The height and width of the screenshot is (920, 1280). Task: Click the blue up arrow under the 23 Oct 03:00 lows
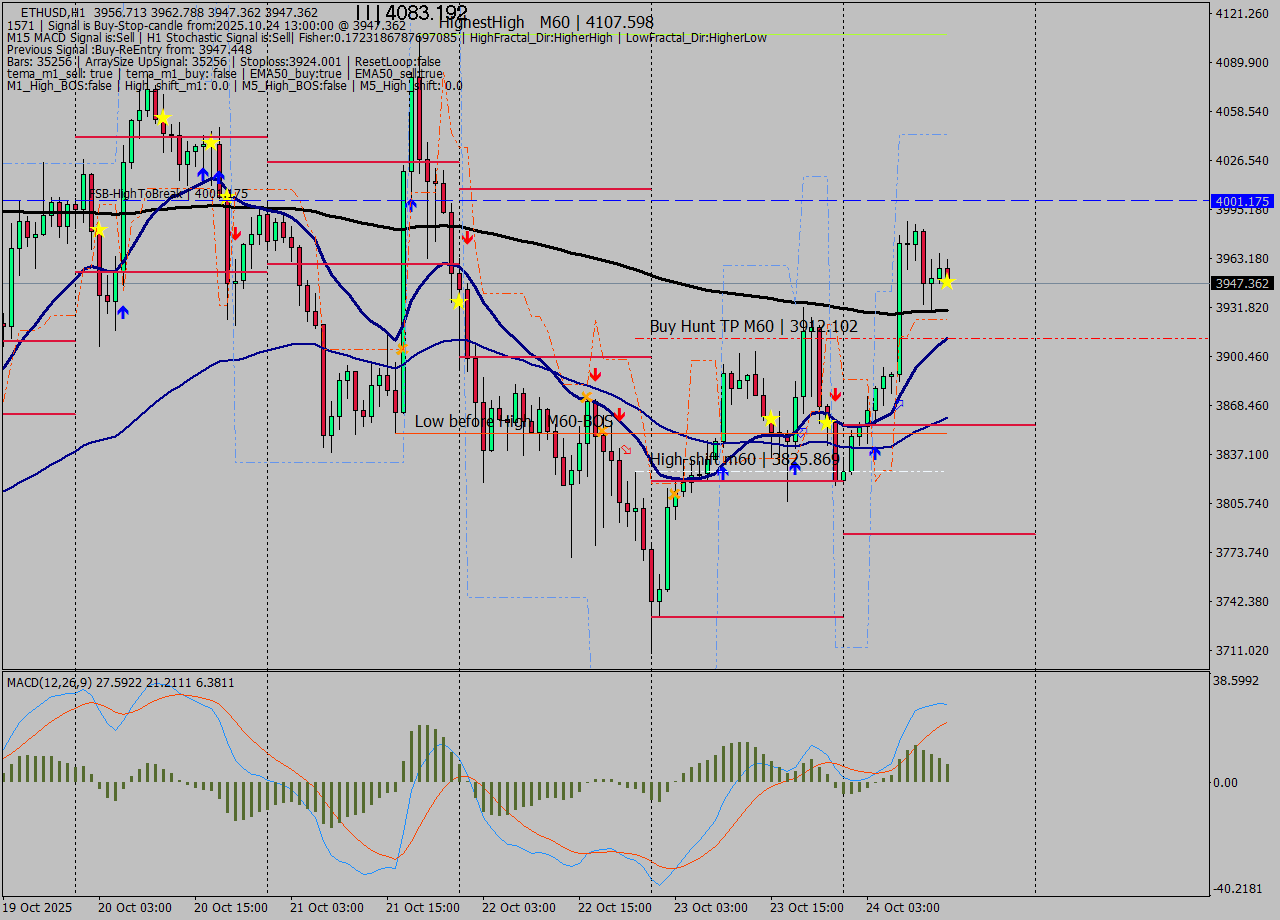point(722,471)
